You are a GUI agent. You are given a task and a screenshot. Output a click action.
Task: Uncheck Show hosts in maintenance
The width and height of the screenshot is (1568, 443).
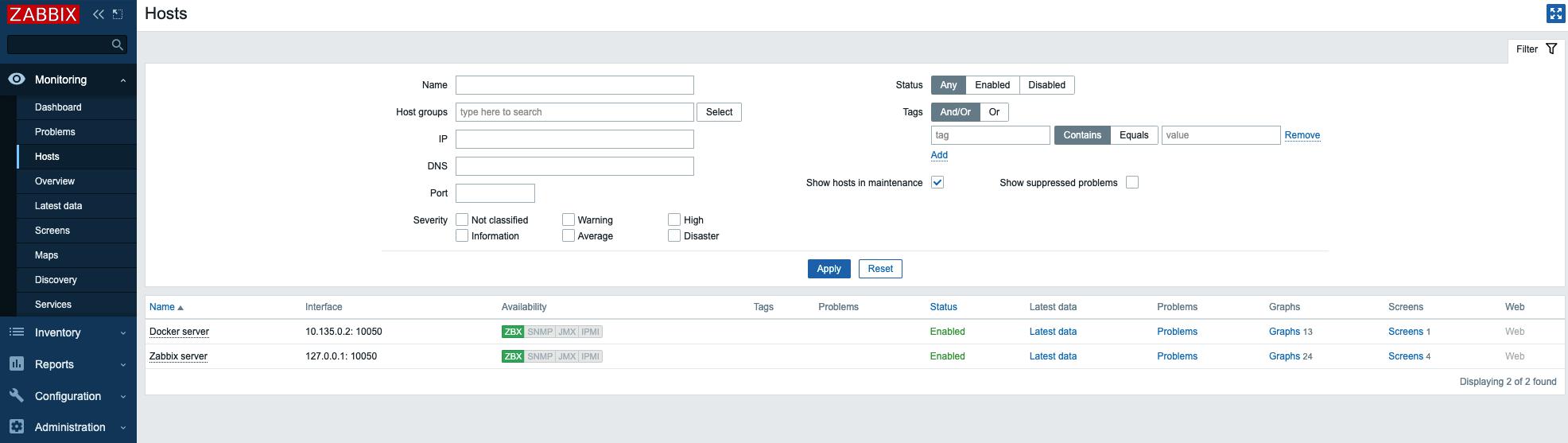click(x=937, y=183)
